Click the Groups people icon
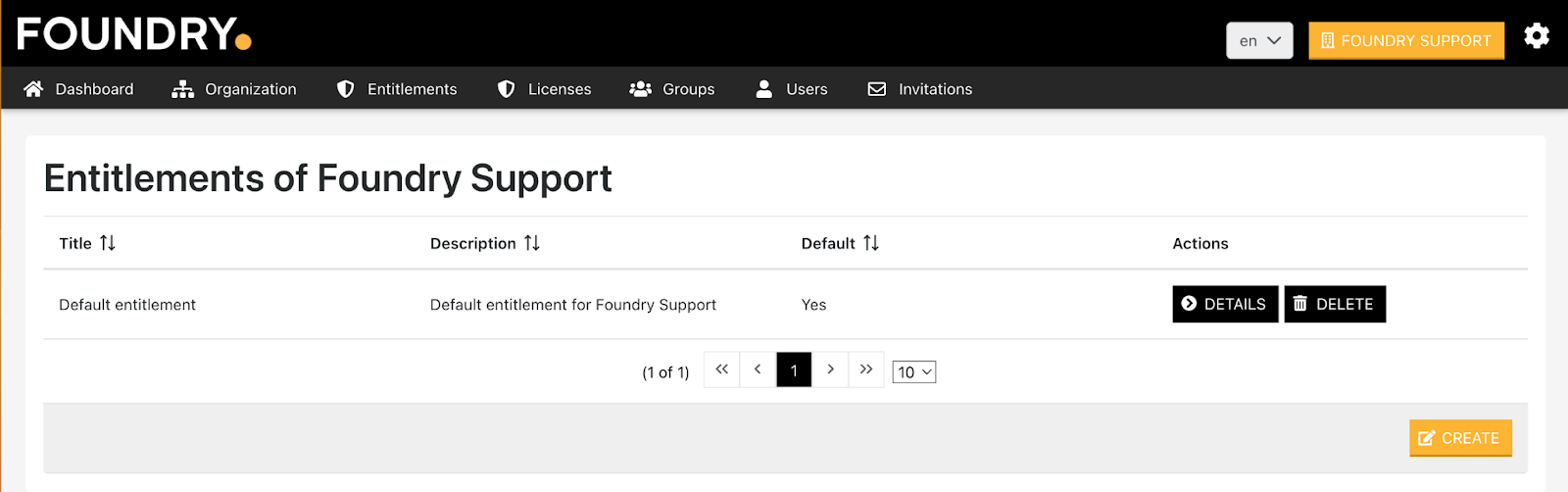Image resolution: width=1568 pixels, height=492 pixels. click(641, 89)
